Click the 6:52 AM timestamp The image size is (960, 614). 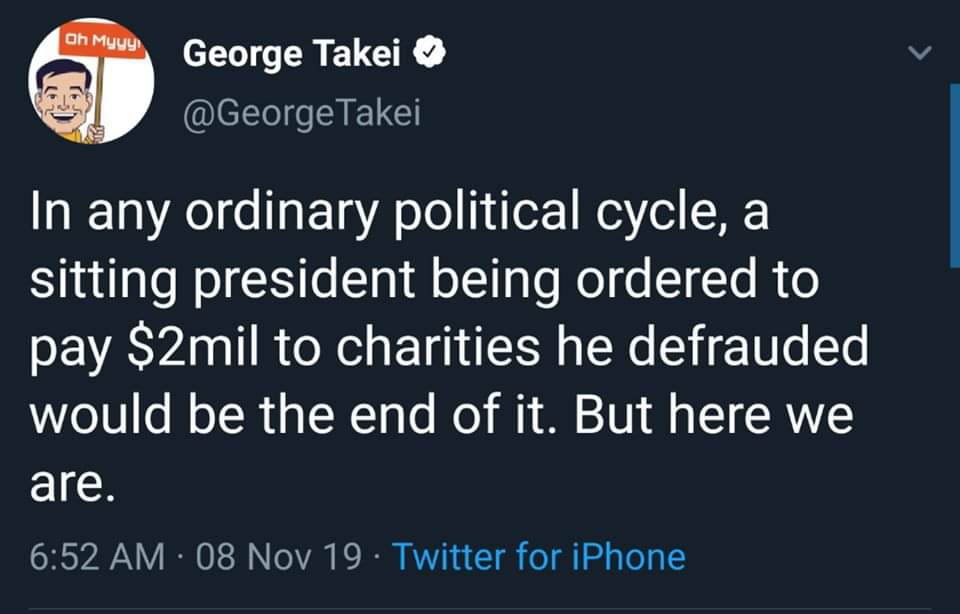point(97,557)
